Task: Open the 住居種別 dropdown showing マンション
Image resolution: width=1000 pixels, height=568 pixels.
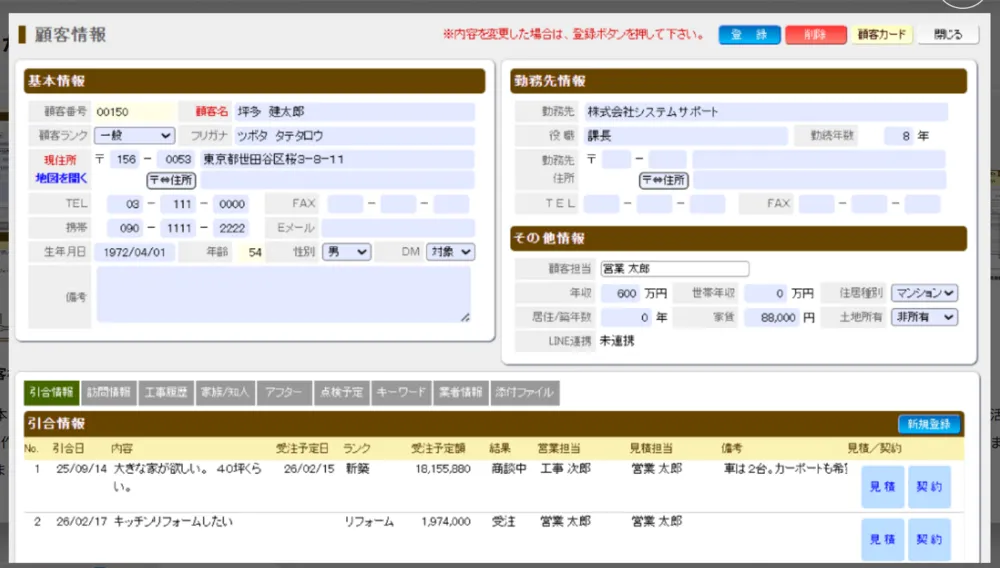Action: [x=924, y=293]
